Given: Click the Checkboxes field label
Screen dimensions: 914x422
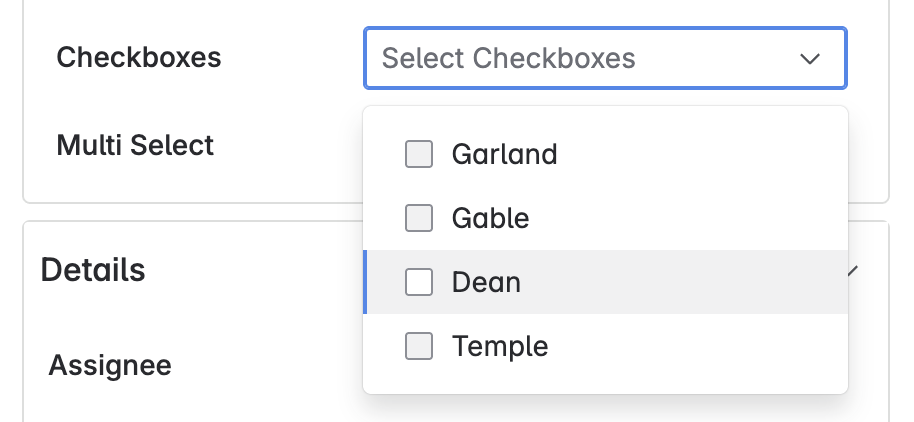Looking at the screenshot, I should pyautogui.click(x=139, y=57).
